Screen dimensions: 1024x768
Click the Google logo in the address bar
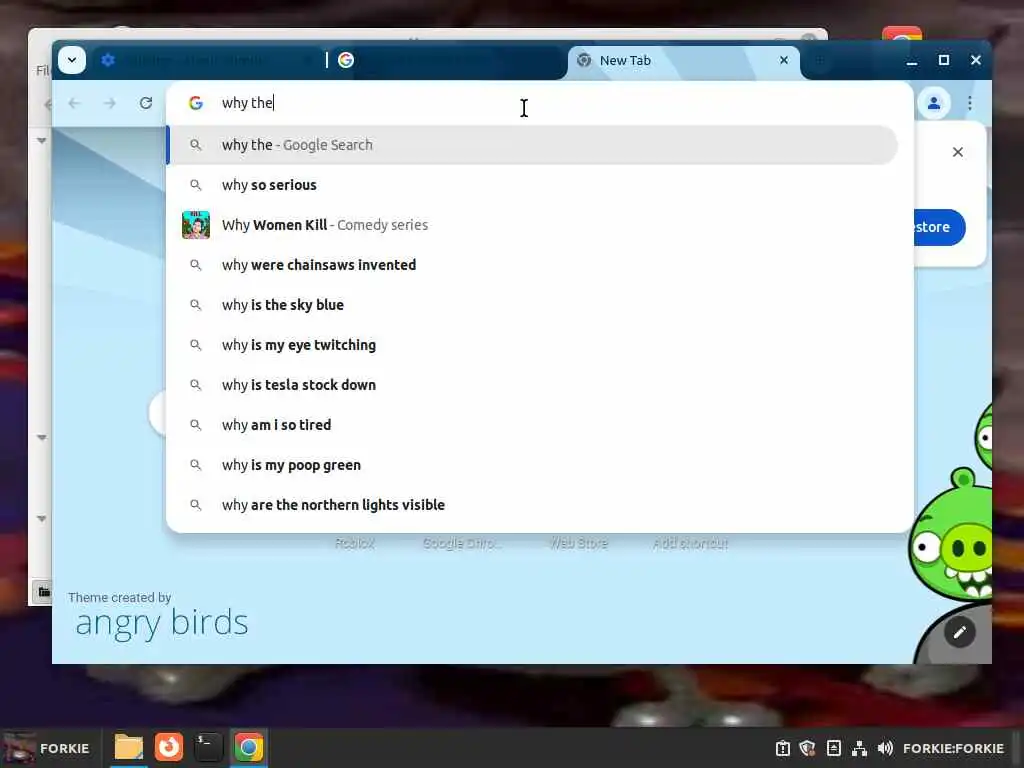(x=195, y=103)
